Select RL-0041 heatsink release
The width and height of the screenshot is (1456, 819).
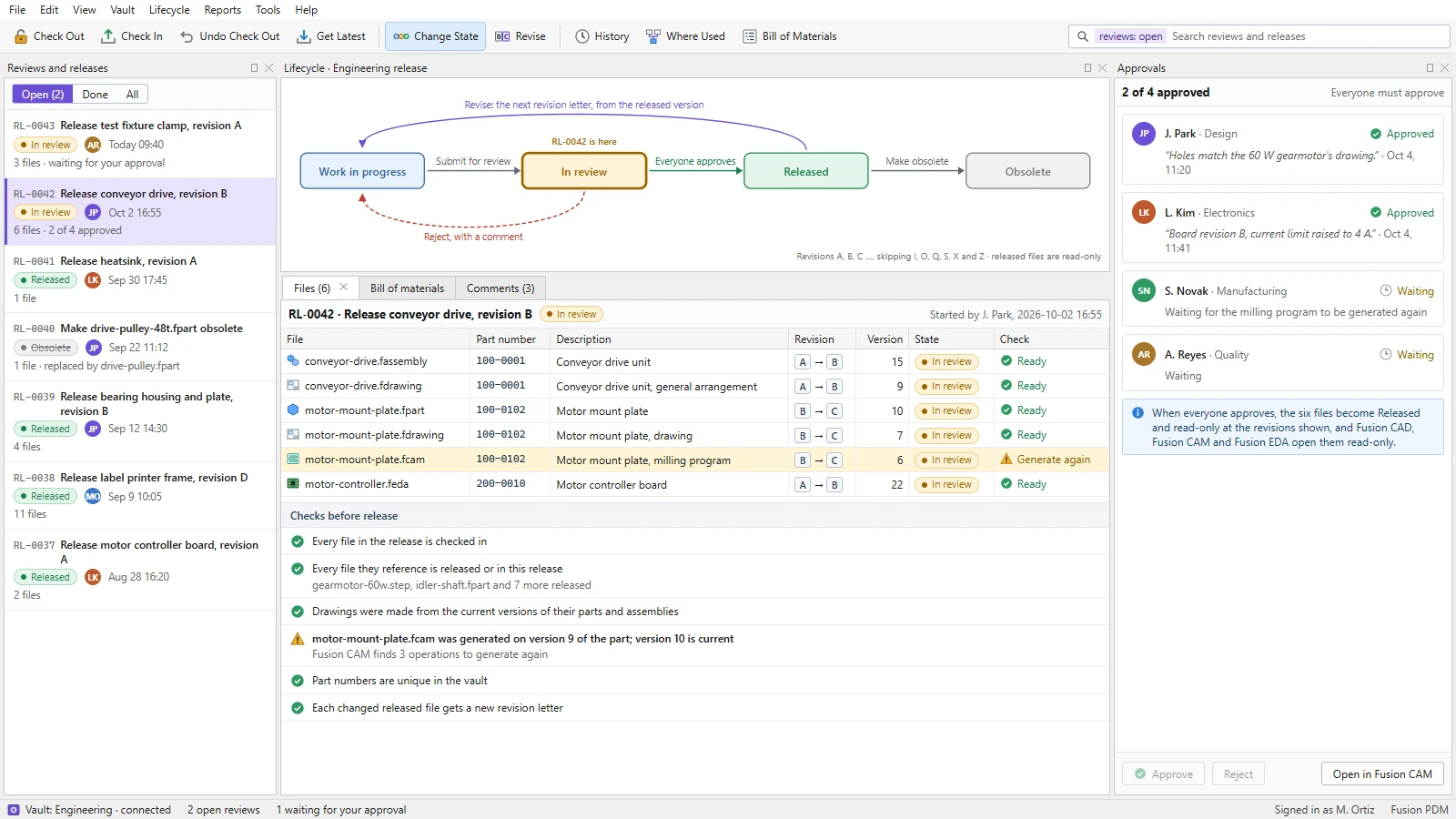(140, 279)
